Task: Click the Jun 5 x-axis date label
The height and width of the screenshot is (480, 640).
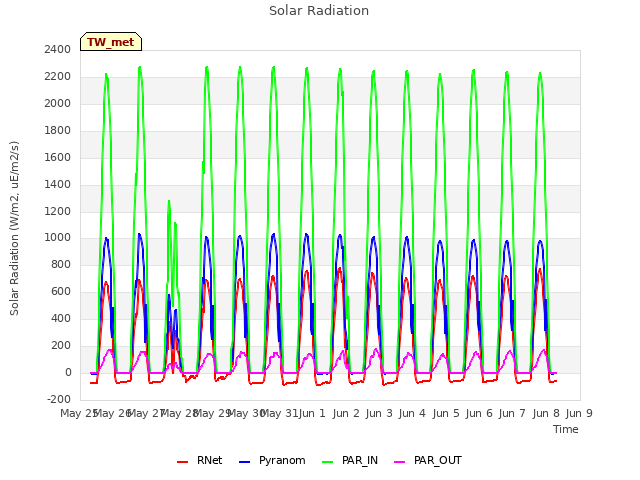Action: point(446,413)
